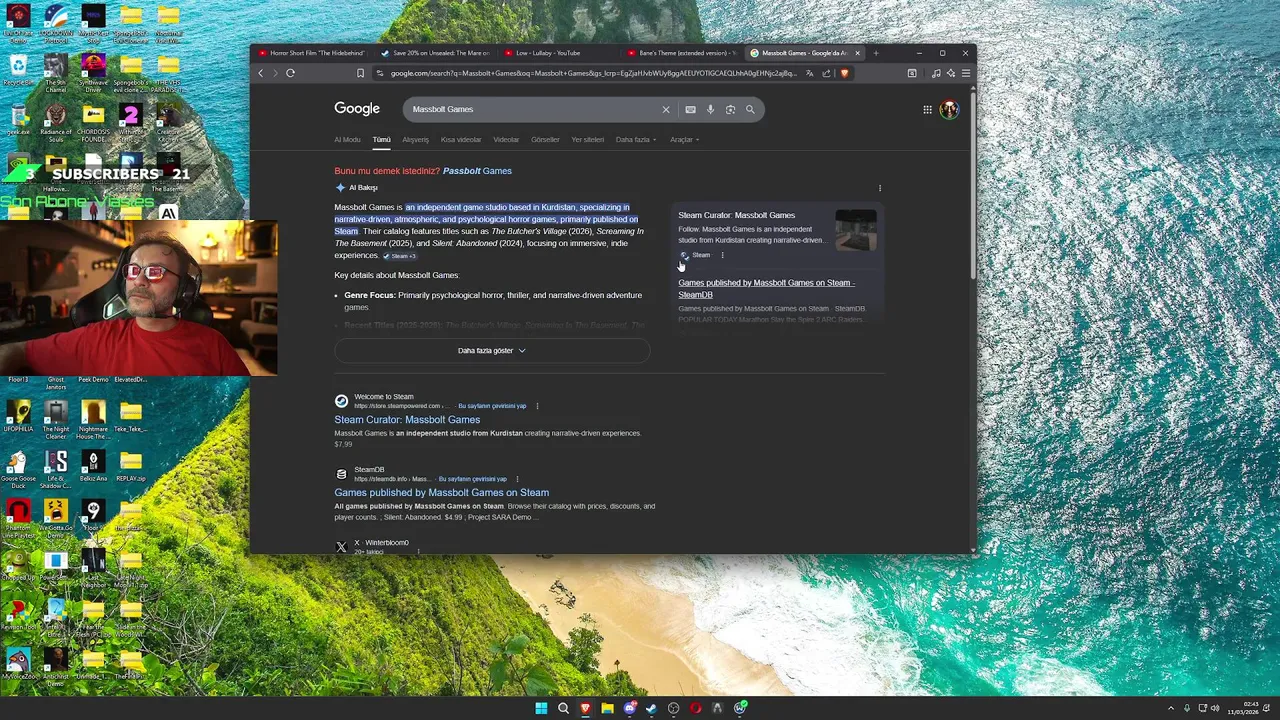Open the Windows Start button
Screen dimensions: 1280x720
[541, 708]
